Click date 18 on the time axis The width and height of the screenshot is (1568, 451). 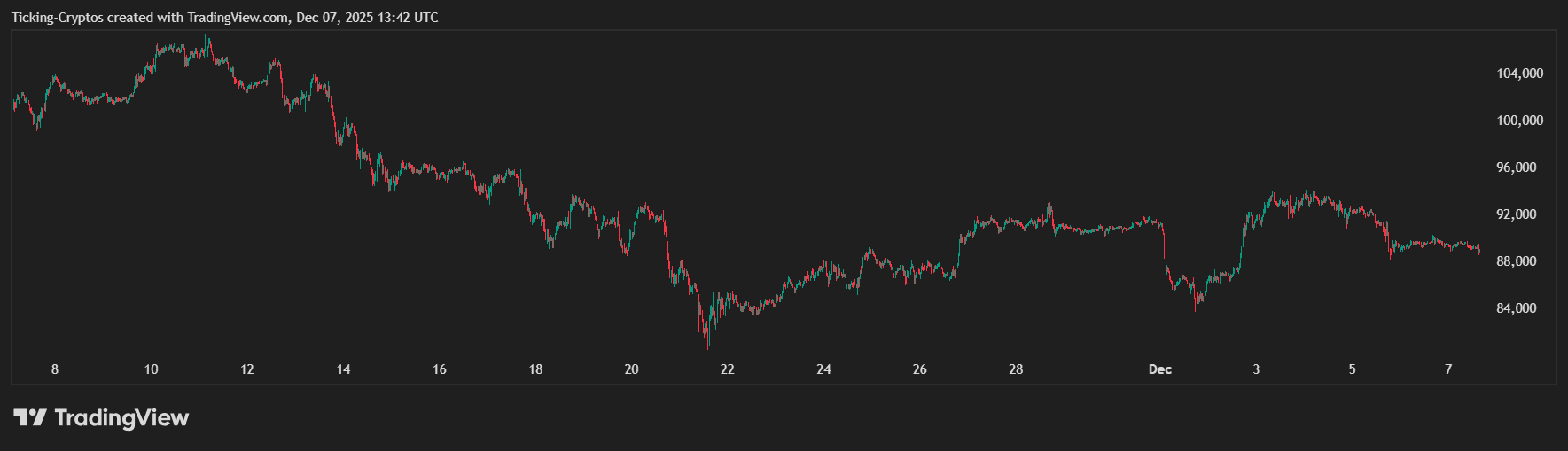click(x=535, y=369)
